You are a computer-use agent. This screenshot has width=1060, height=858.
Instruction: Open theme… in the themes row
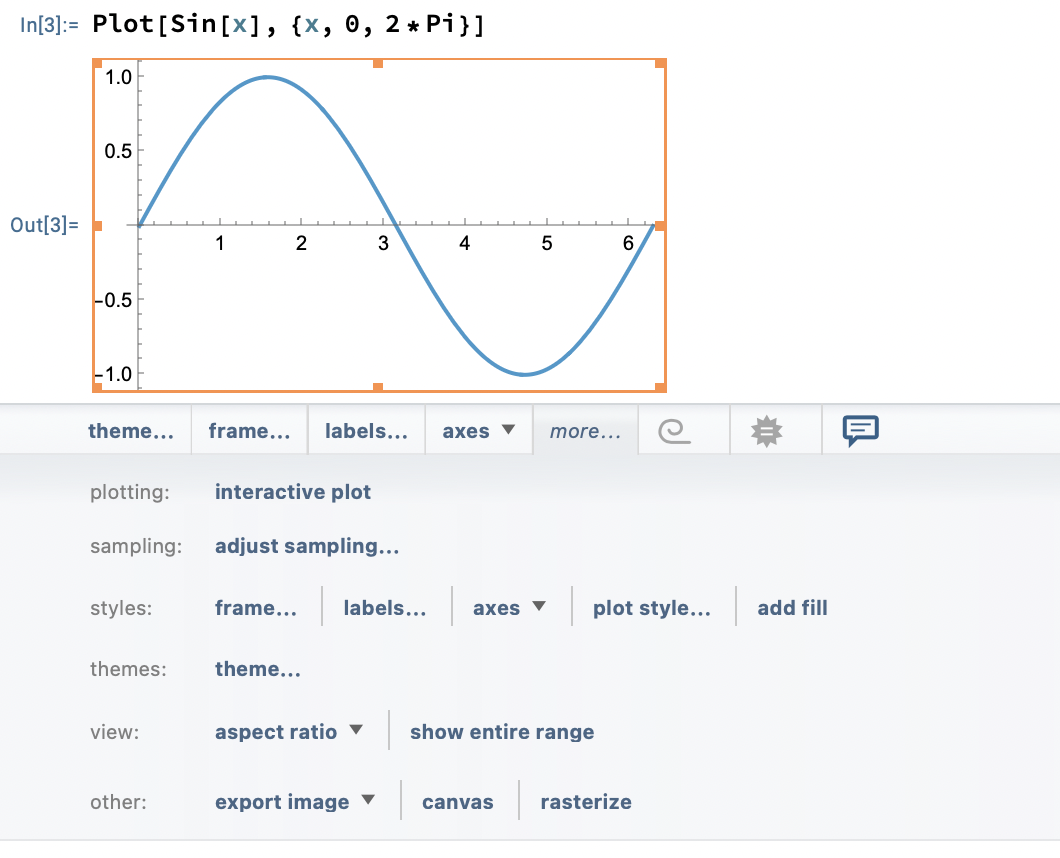[x=257, y=668]
